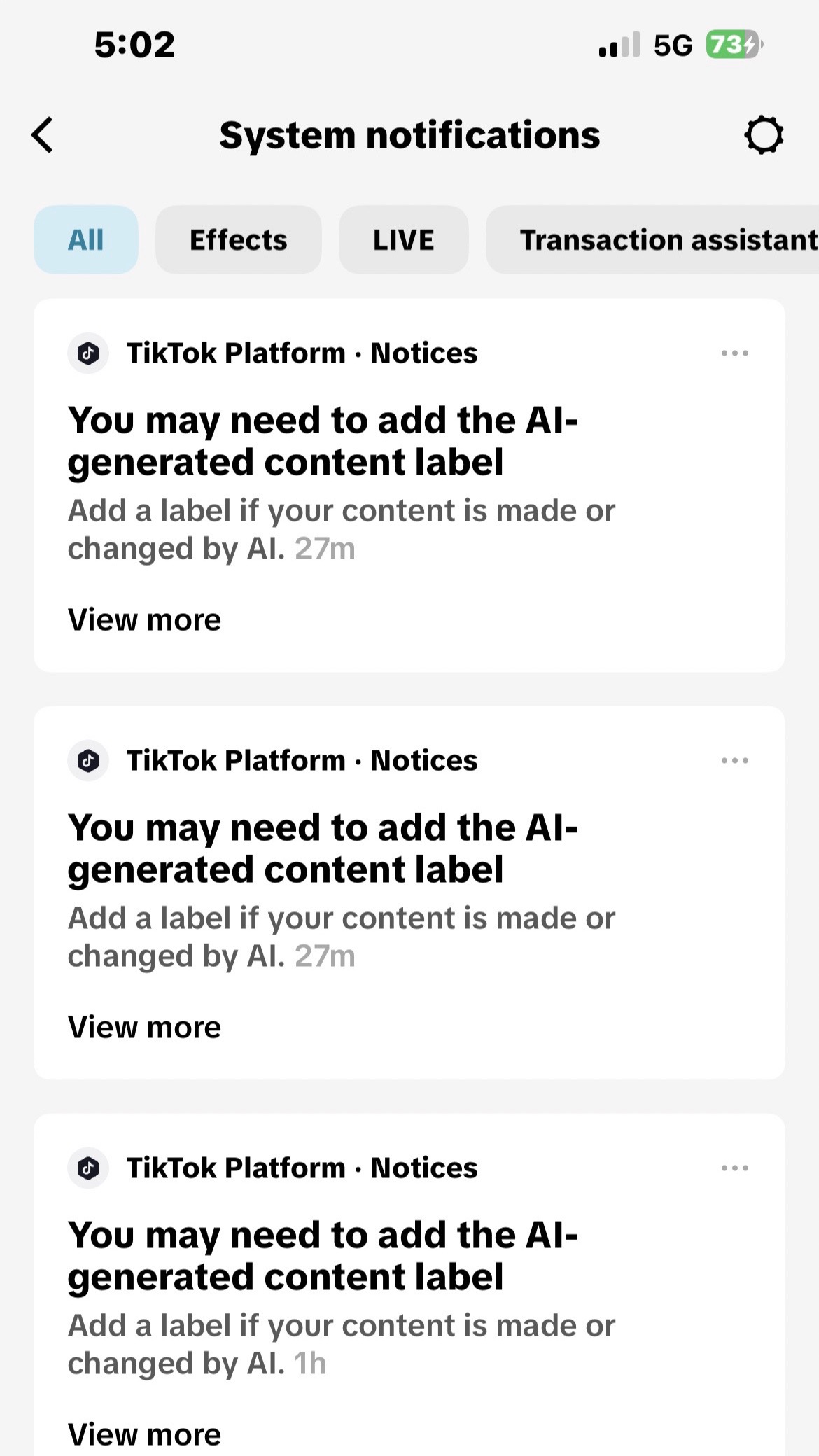The width and height of the screenshot is (819, 1456).
Task: Tap TikTok logo icon in second notice
Action: (88, 760)
